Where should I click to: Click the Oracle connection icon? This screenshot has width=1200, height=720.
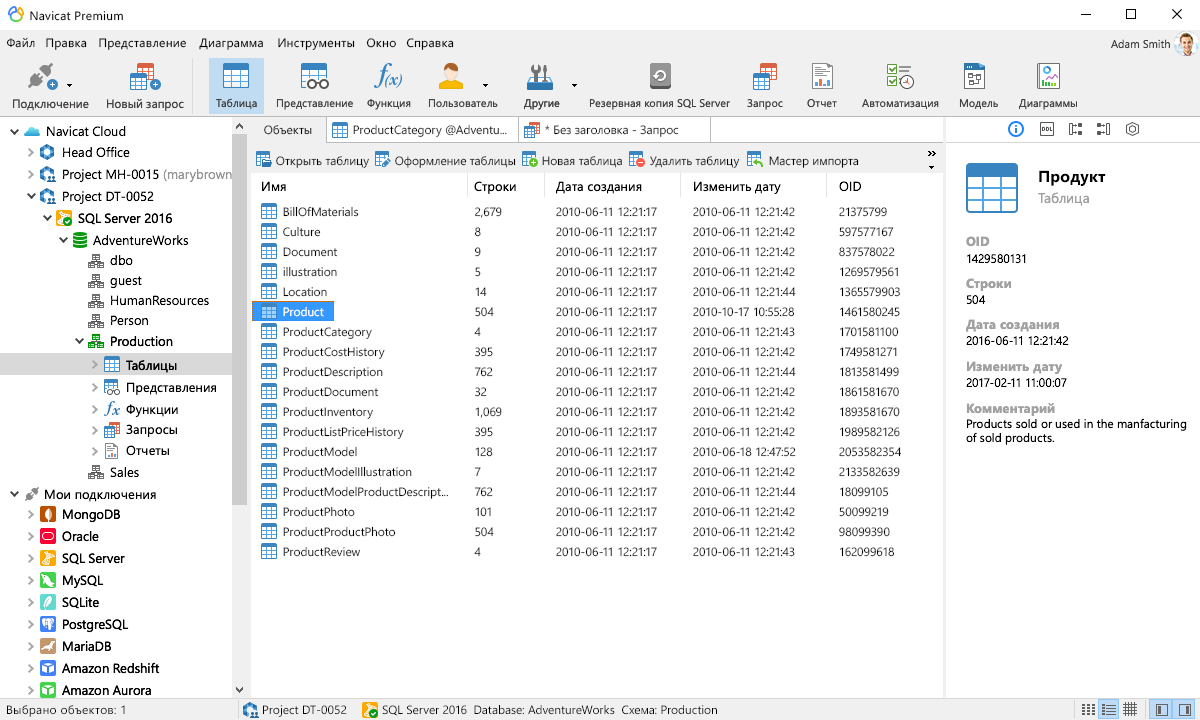pos(47,537)
